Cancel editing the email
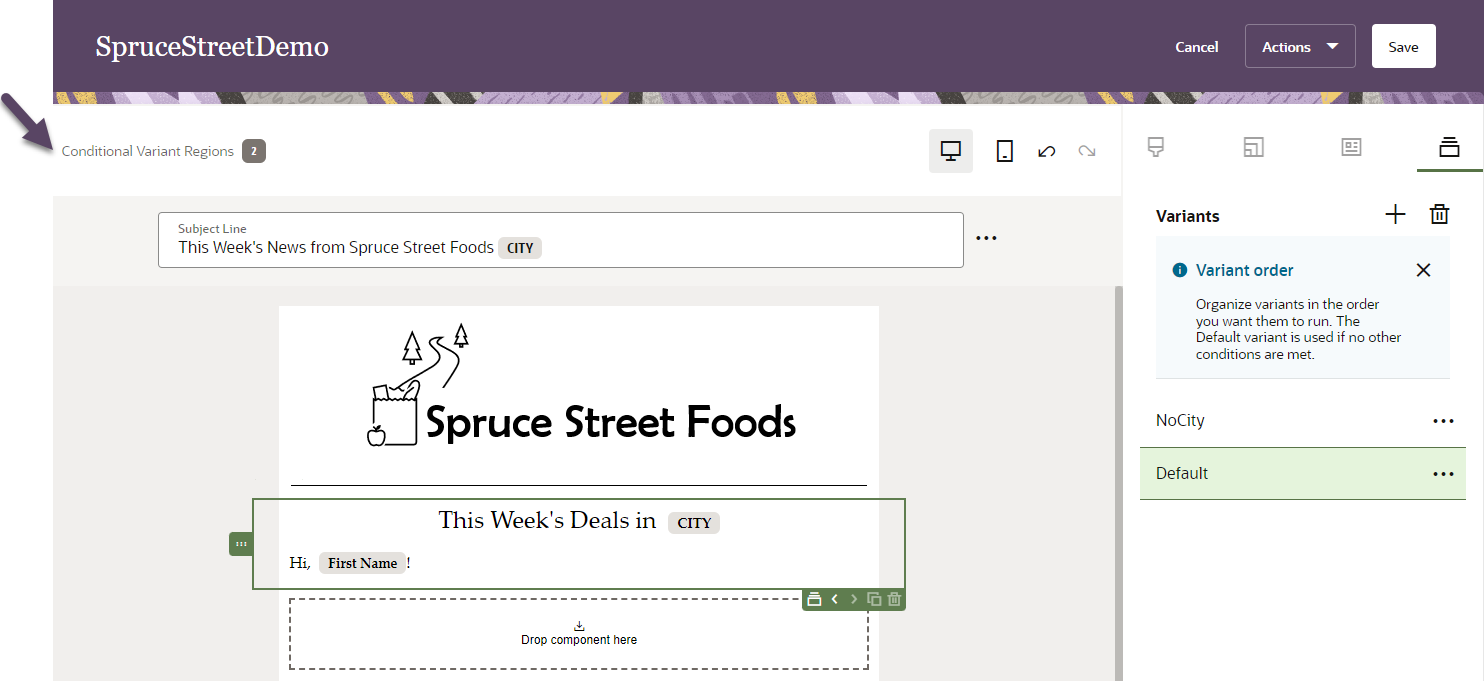Image resolution: width=1484 pixels, height=681 pixels. [1197, 47]
